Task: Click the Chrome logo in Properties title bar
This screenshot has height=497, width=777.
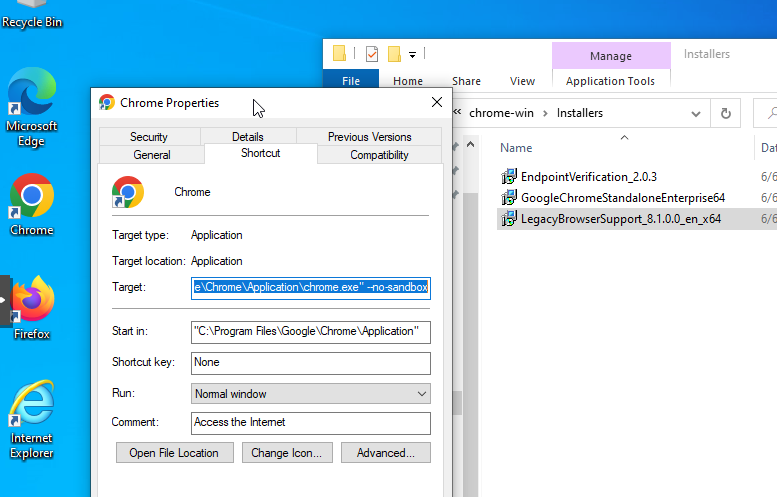Action: (x=107, y=103)
